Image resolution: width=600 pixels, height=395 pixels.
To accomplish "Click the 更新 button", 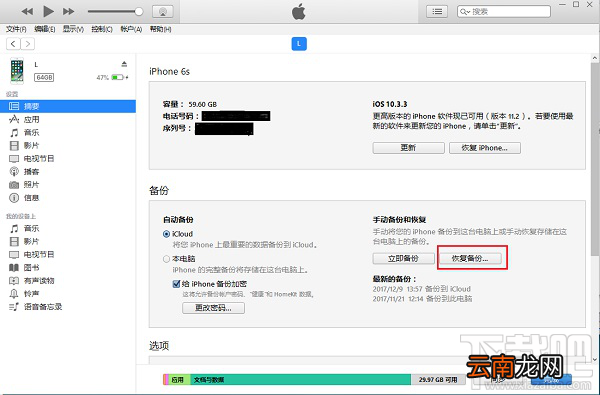I will coord(408,148).
